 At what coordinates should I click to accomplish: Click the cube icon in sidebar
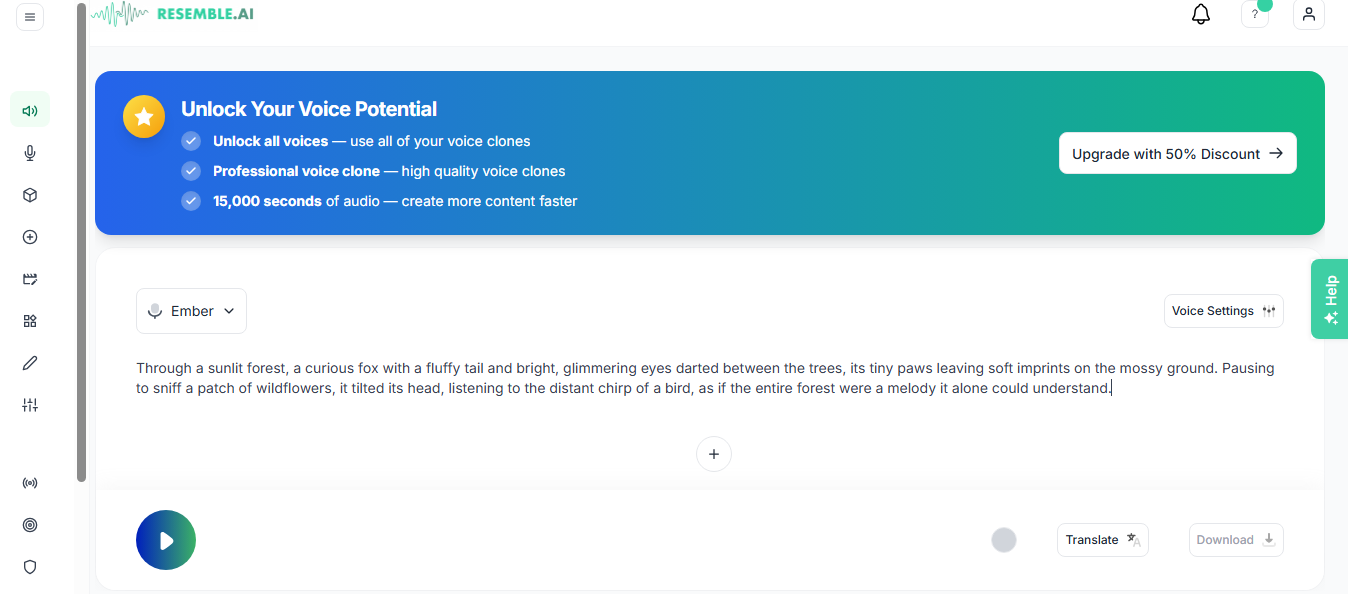pos(30,195)
